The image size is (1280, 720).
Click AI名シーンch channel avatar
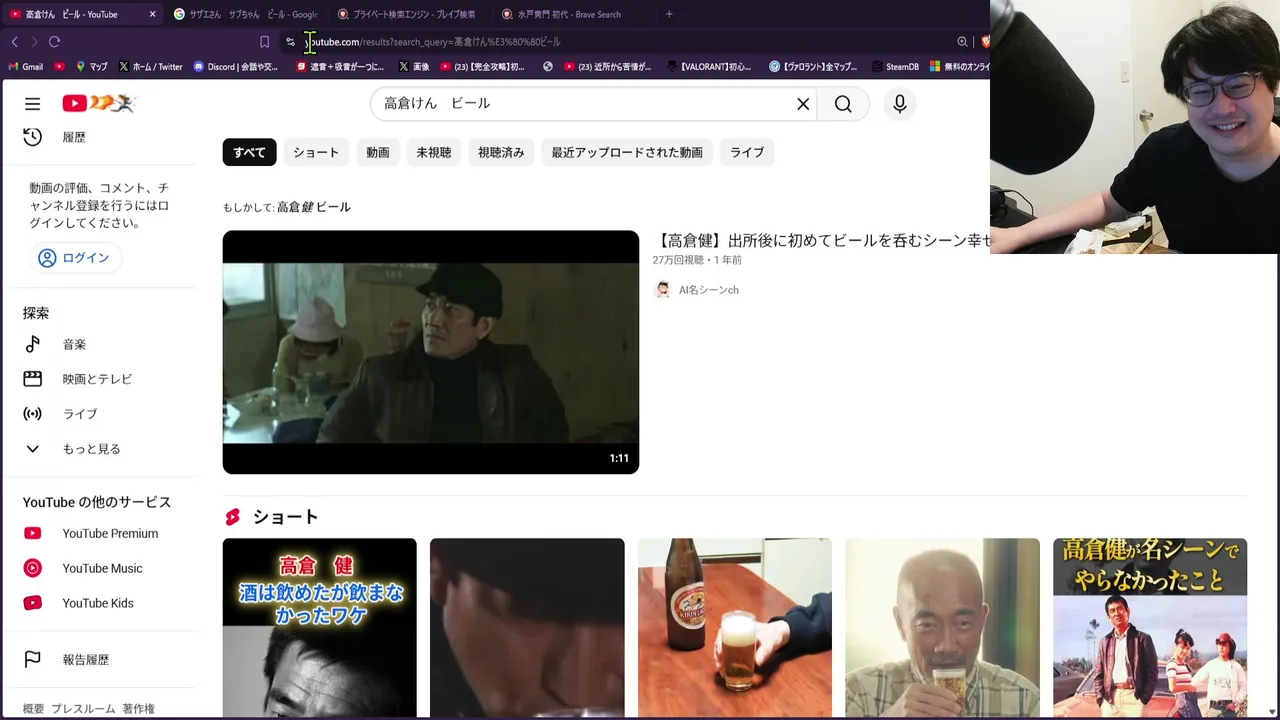pyautogui.click(x=662, y=290)
